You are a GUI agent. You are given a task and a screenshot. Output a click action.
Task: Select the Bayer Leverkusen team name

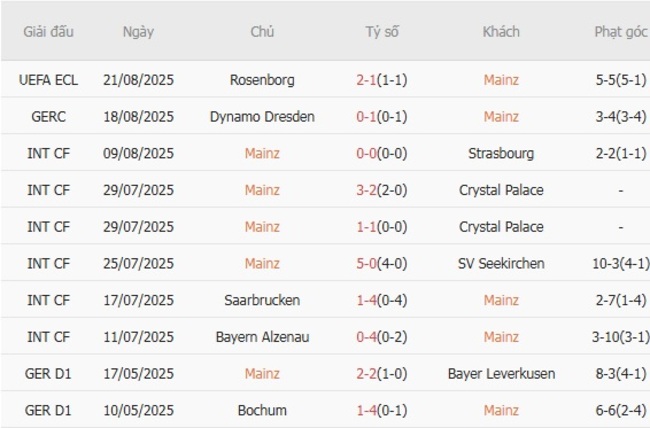(x=501, y=373)
